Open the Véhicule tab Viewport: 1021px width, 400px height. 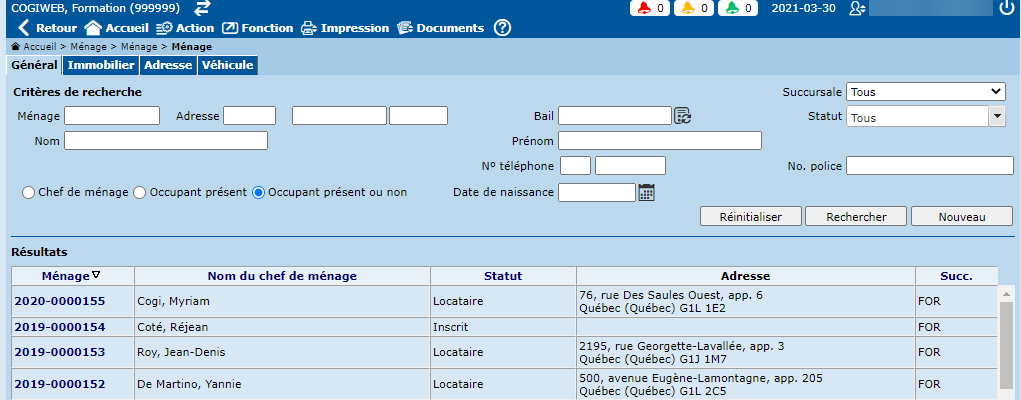tap(227, 66)
